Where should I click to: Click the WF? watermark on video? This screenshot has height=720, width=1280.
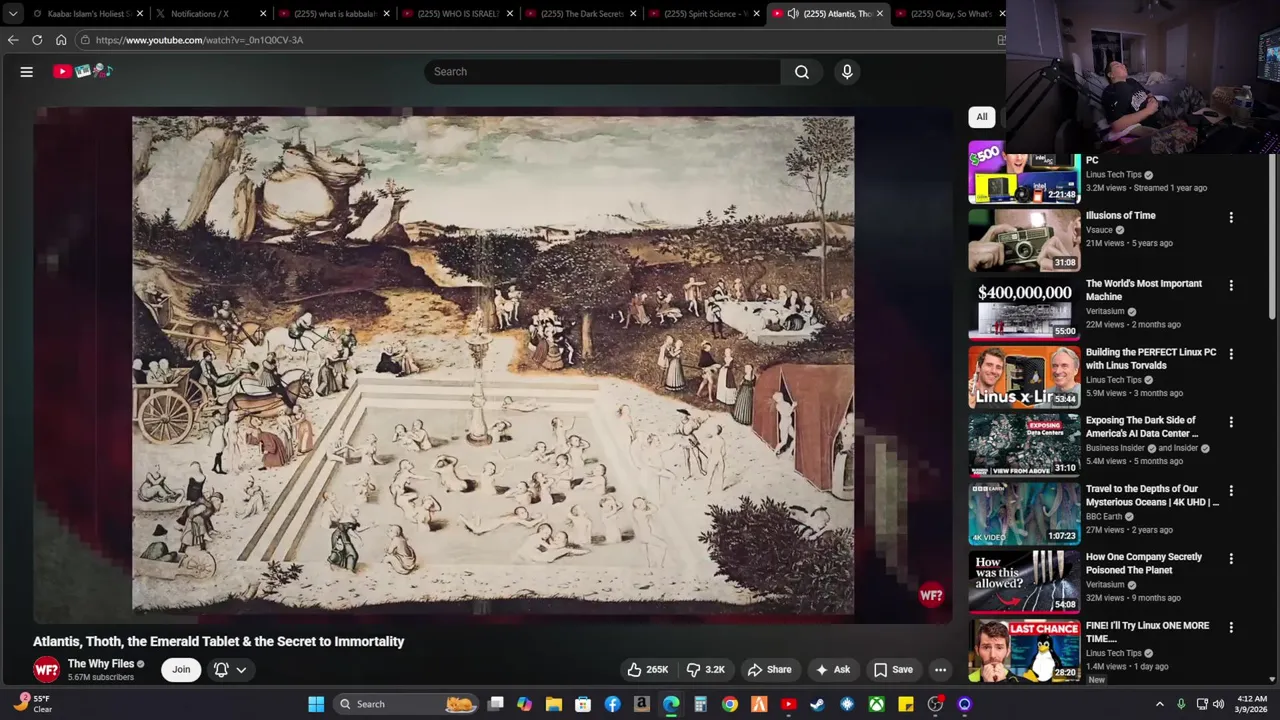(931, 595)
